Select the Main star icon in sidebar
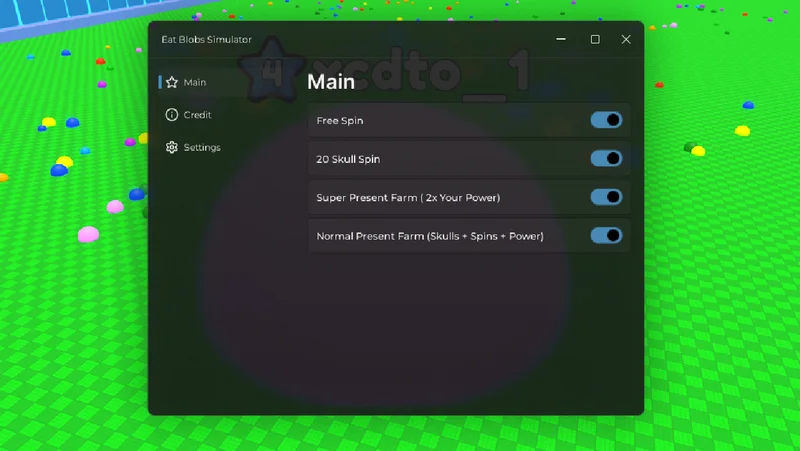The height and width of the screenshot is (451, 800). [172, 82]
